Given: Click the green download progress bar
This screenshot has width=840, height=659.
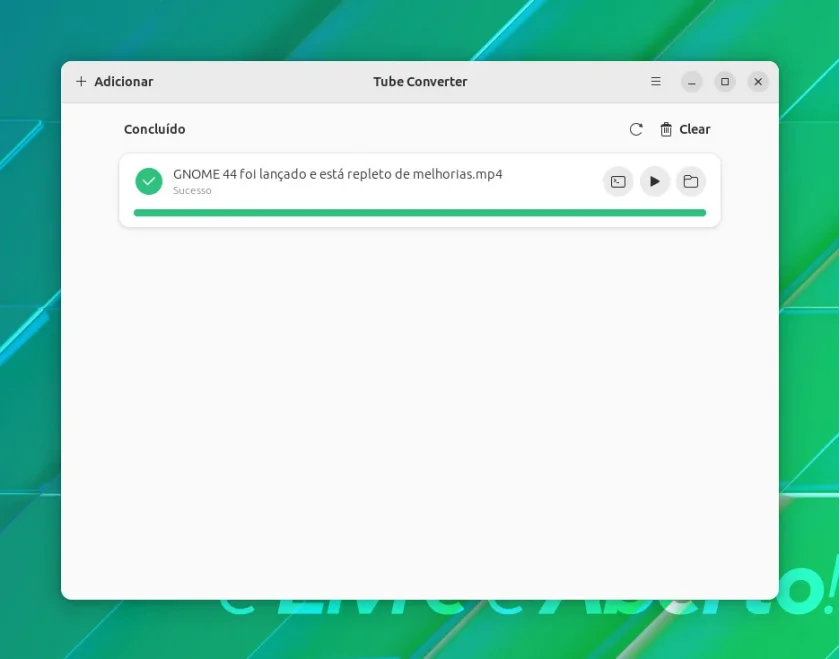Looking at the screenshot, I should pos(419,213).
